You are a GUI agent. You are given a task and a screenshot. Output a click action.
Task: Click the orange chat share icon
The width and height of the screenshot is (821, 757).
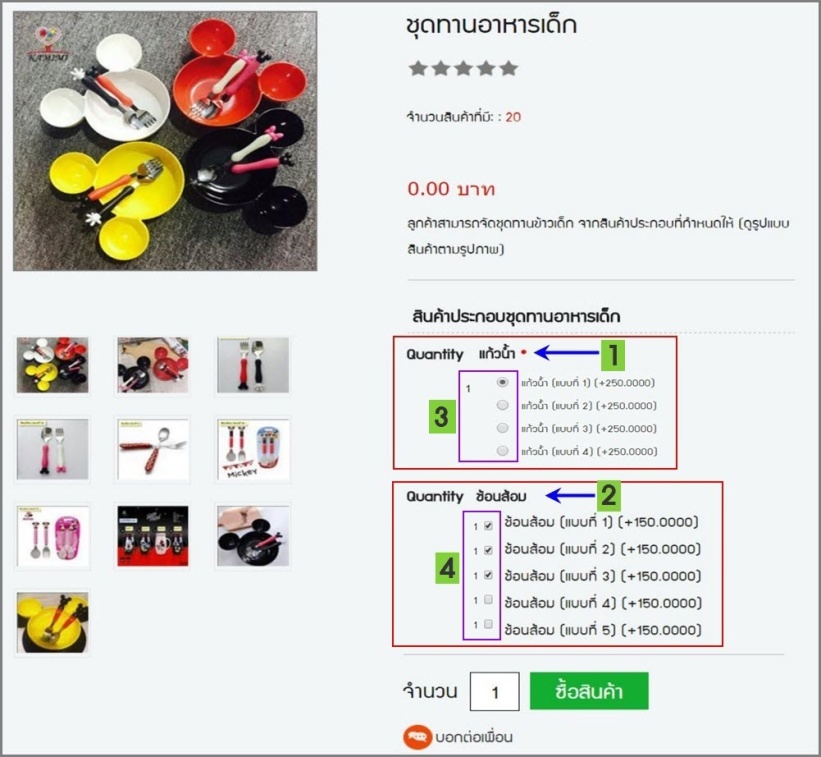[417, 737]
